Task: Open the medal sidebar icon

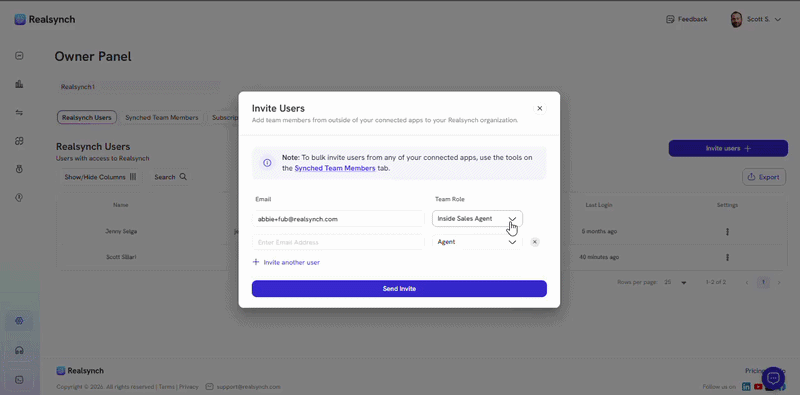Action: pos(19,169)
